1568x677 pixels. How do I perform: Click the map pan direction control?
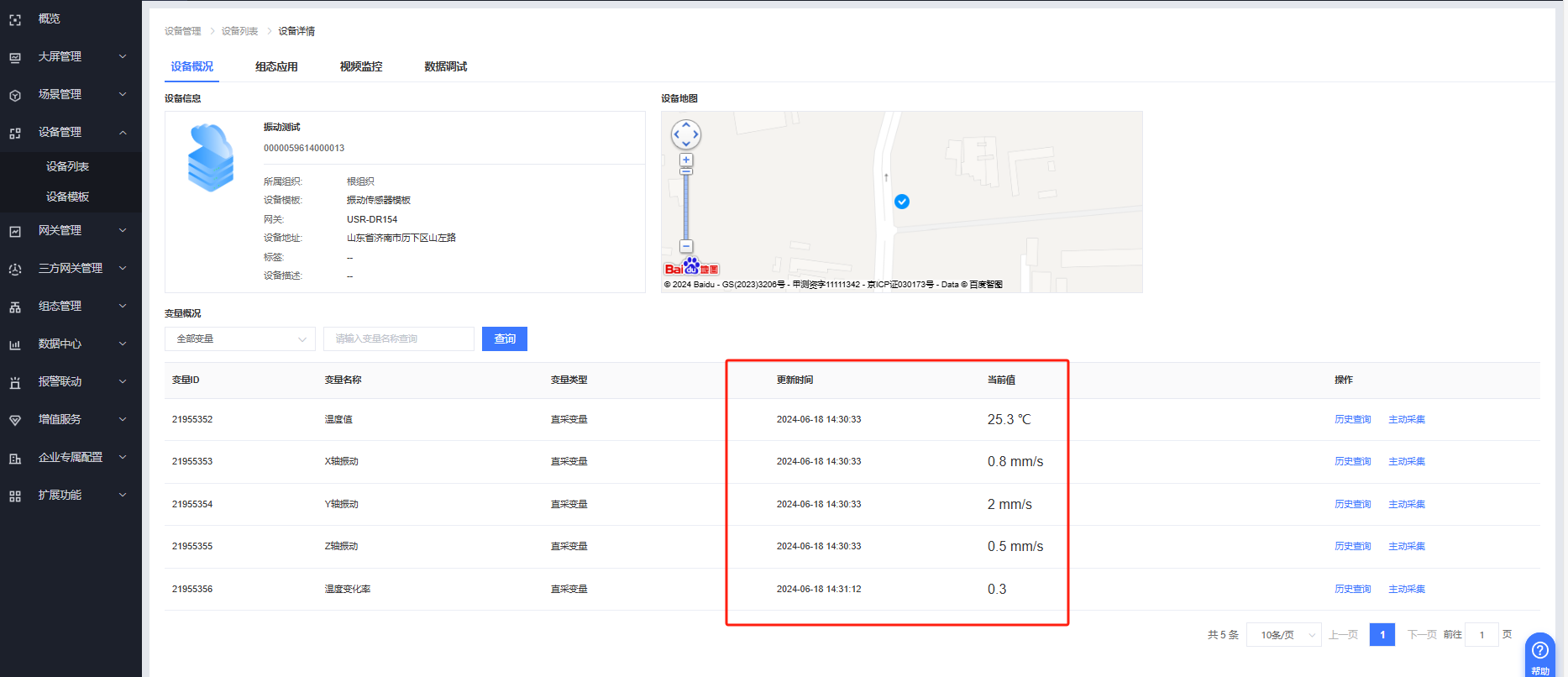click(686, 134)
